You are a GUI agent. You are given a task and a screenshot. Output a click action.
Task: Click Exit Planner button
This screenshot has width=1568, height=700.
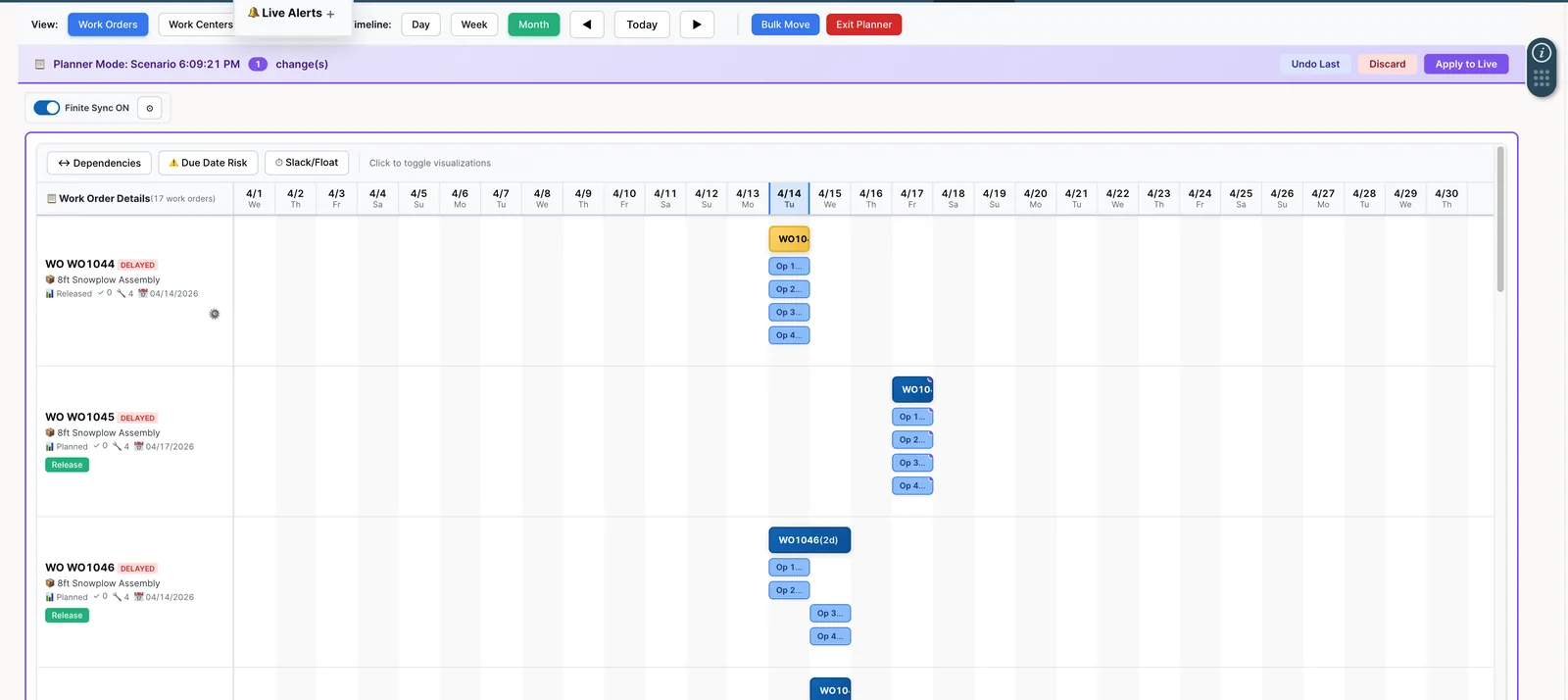pyautogui.click(x=863, y=25)
